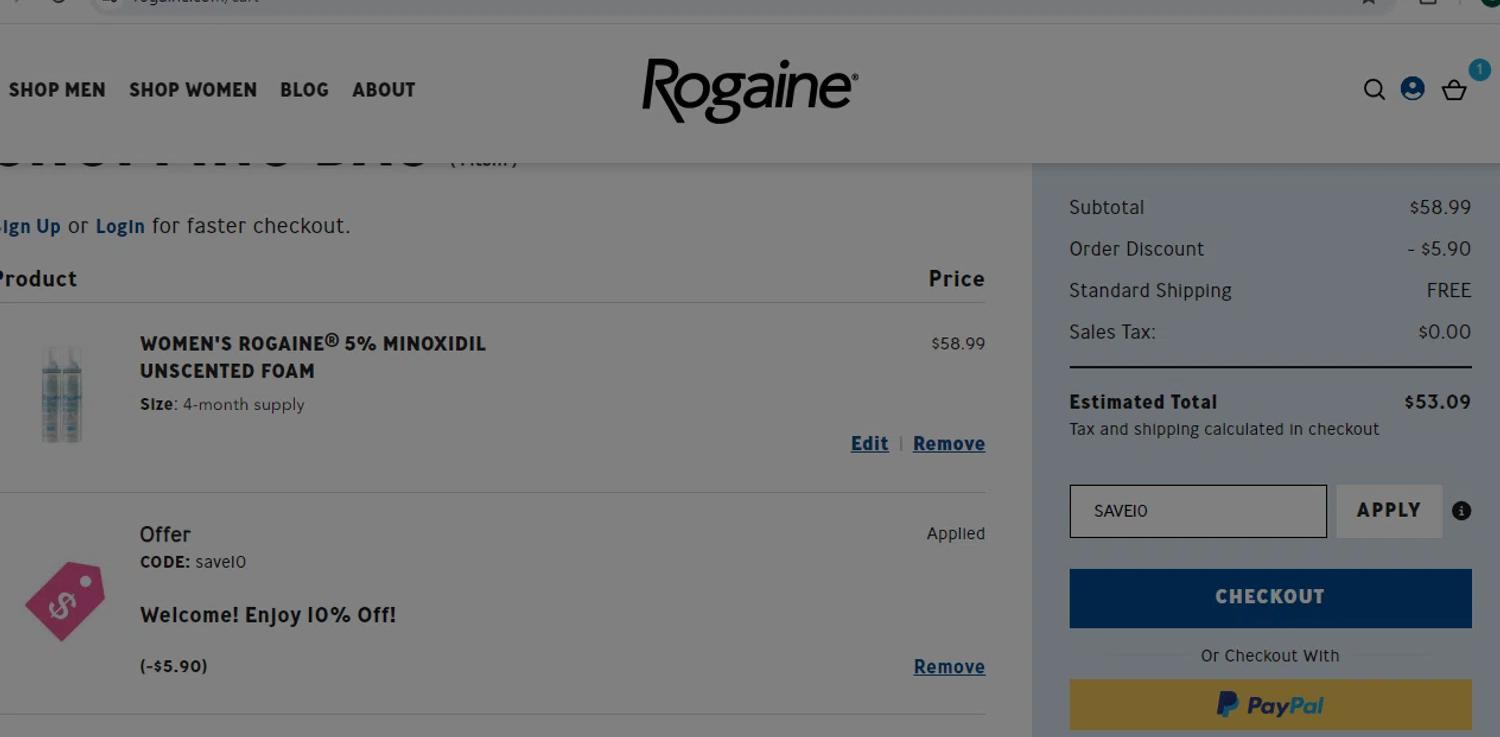The height and width of the screenshot is (737, 1500).
Task: Click the Standard Shipping FREE value
Action: pyautogui.click(x=1448, y=291)
